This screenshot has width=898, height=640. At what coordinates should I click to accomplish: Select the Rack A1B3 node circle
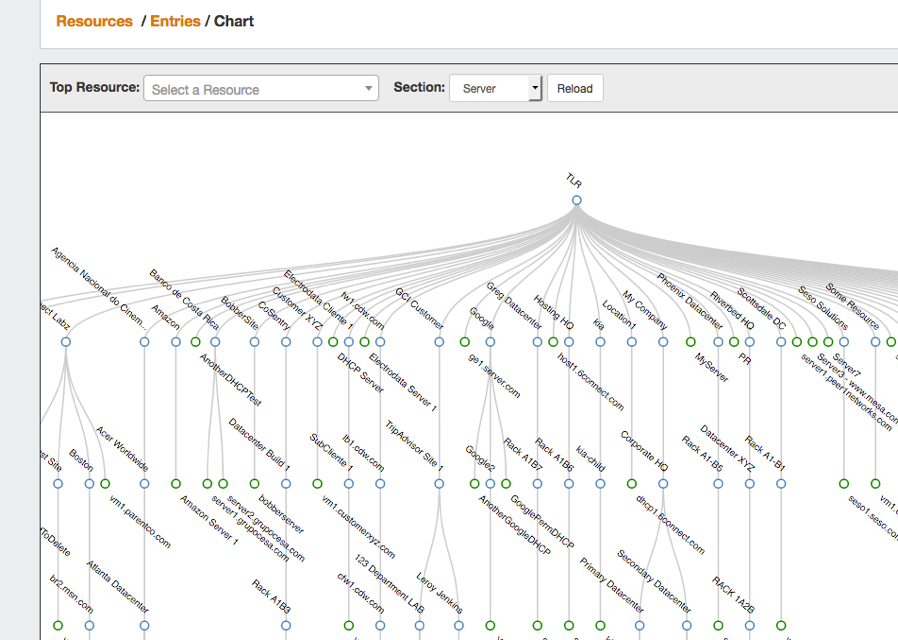(286, 626)
